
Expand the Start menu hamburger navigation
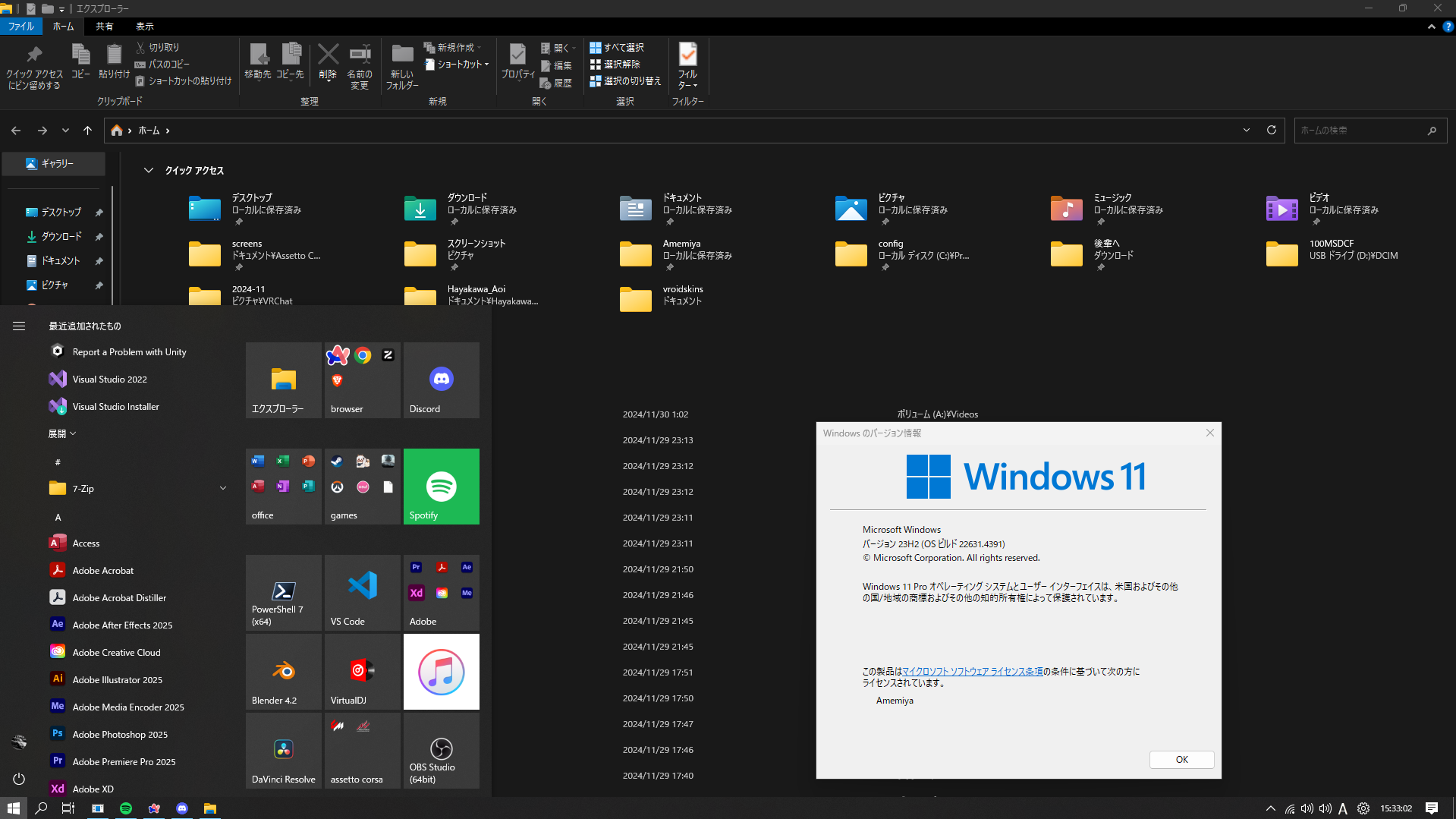[19, 326]
